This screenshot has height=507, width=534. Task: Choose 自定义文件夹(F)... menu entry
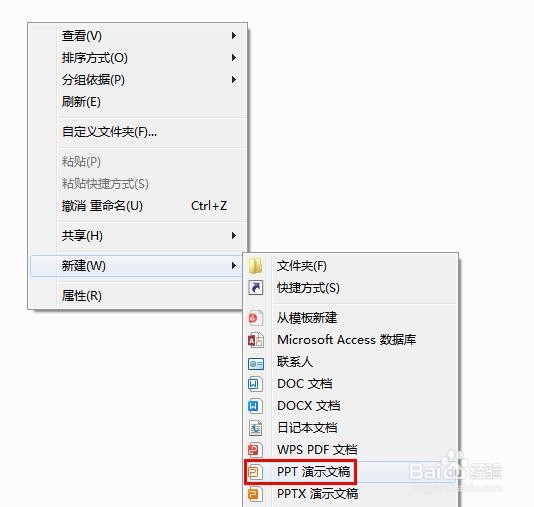138,132
